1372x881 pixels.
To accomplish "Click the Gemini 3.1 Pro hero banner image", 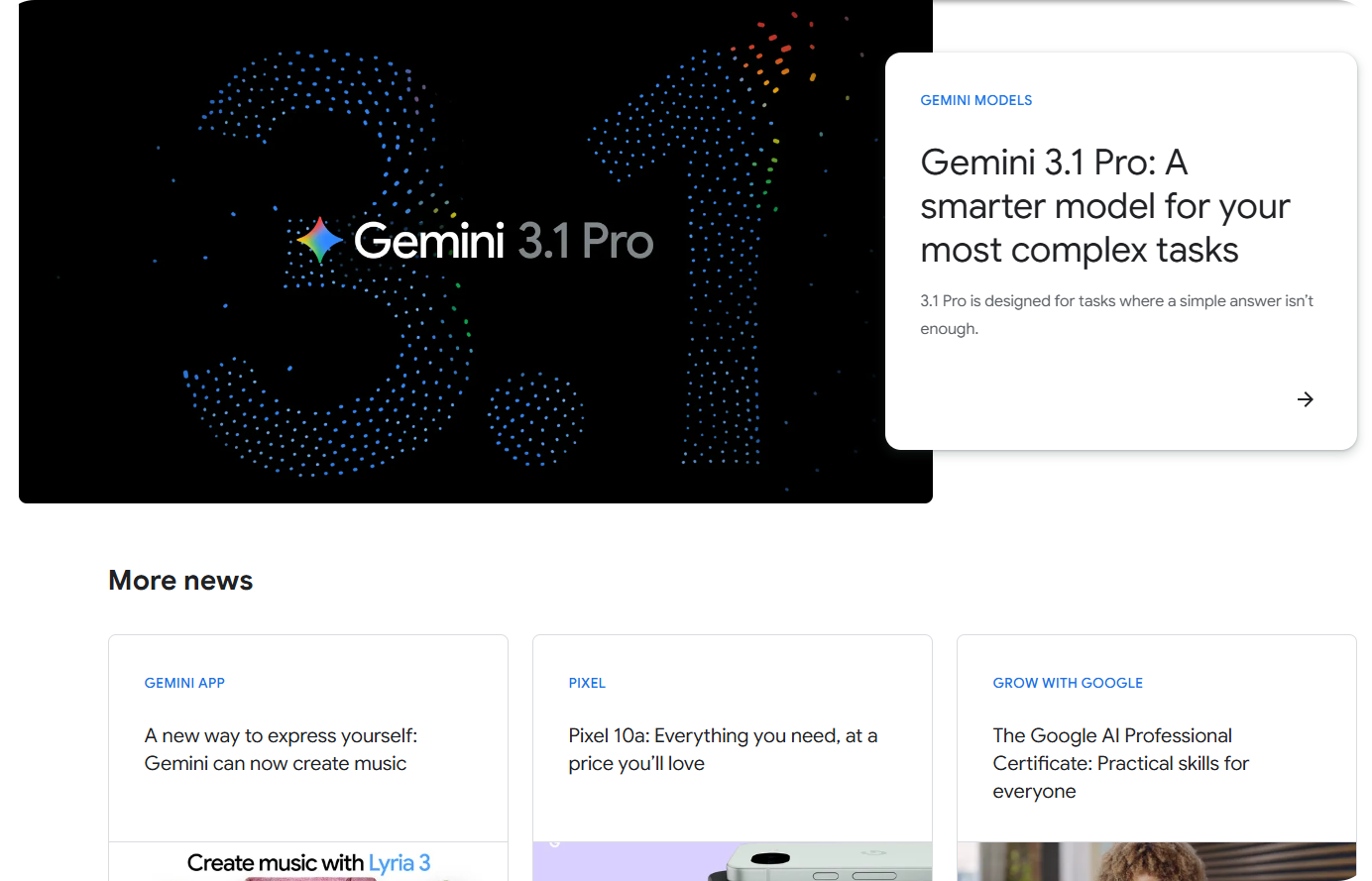I will (x=476, y=252).
